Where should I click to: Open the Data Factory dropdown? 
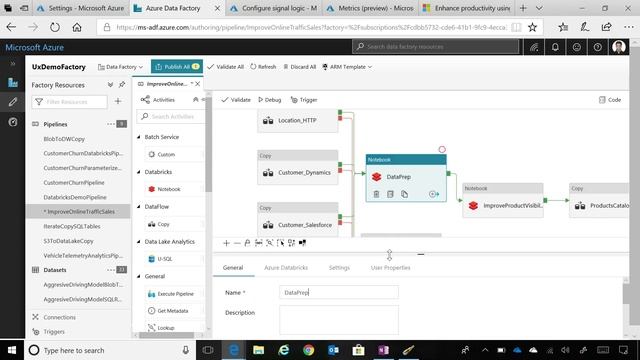pos(120,67)
